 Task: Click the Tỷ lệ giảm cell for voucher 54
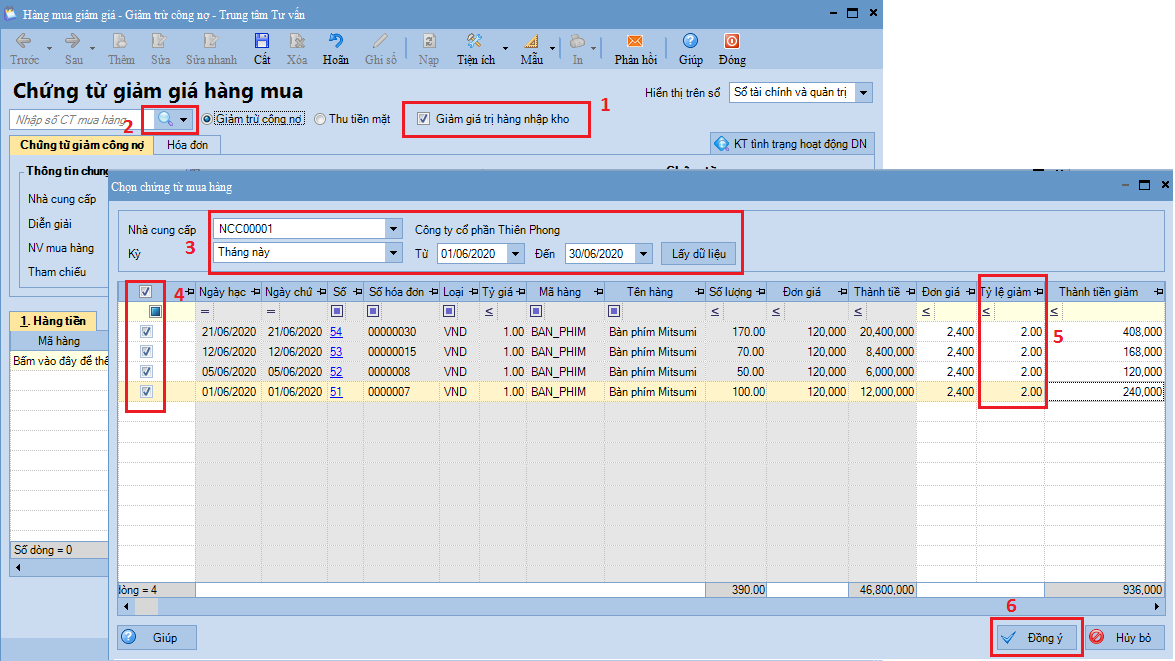tap(1011, 331)
